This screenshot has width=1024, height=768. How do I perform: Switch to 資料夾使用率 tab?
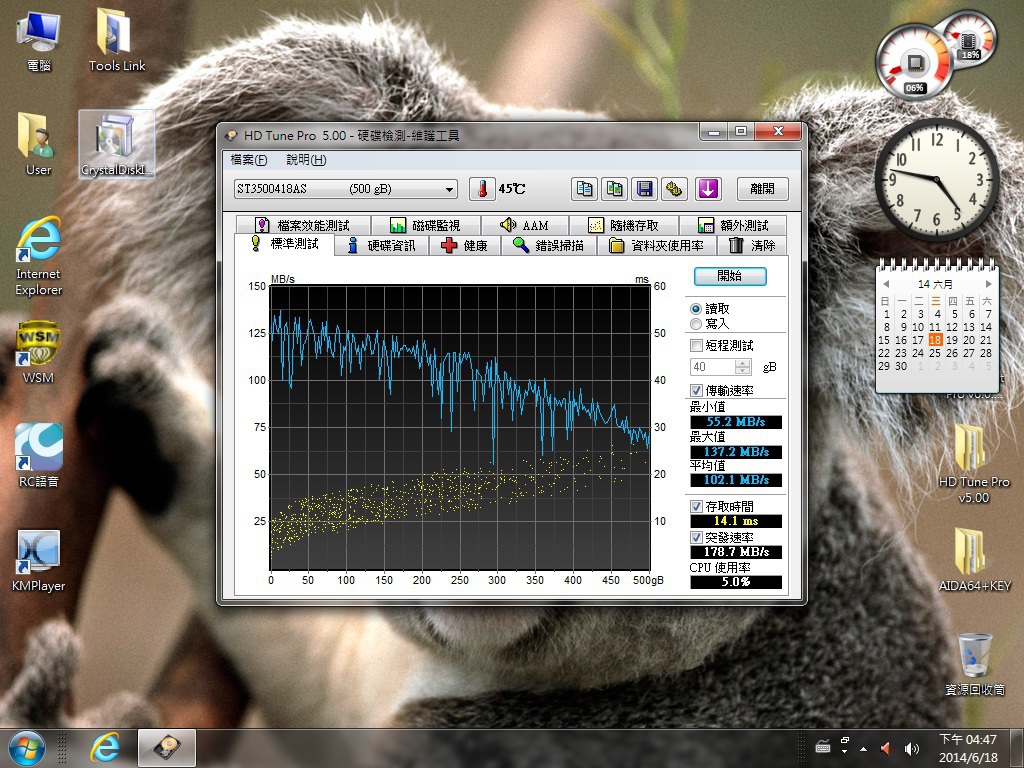656,246
